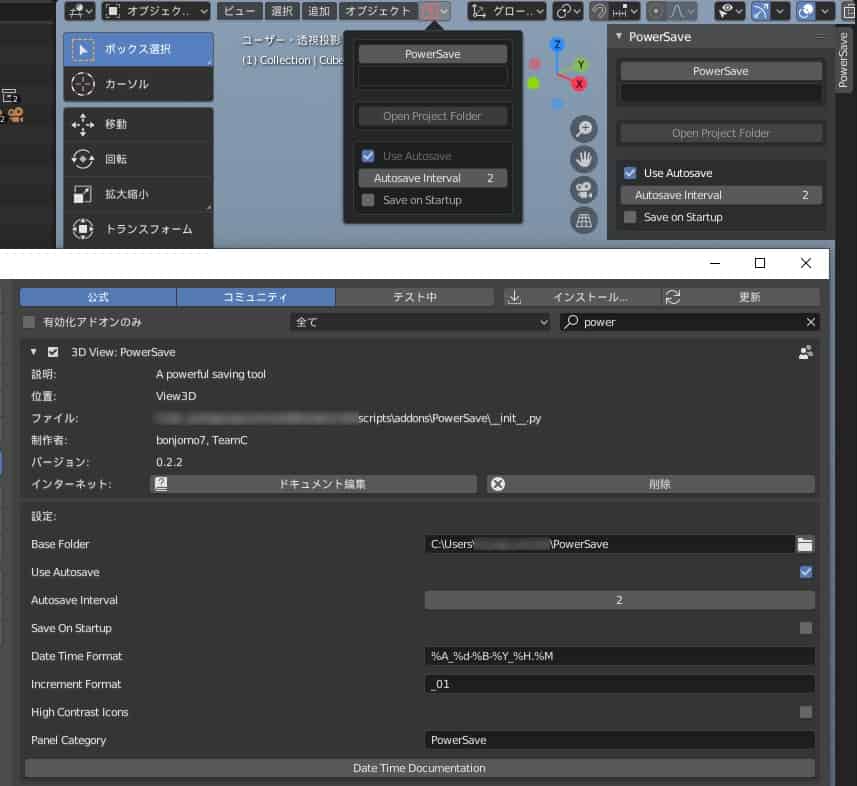857x786 pixels.
Task: Open the object mode dropdown (オブジェク...)
Action: 156,11
